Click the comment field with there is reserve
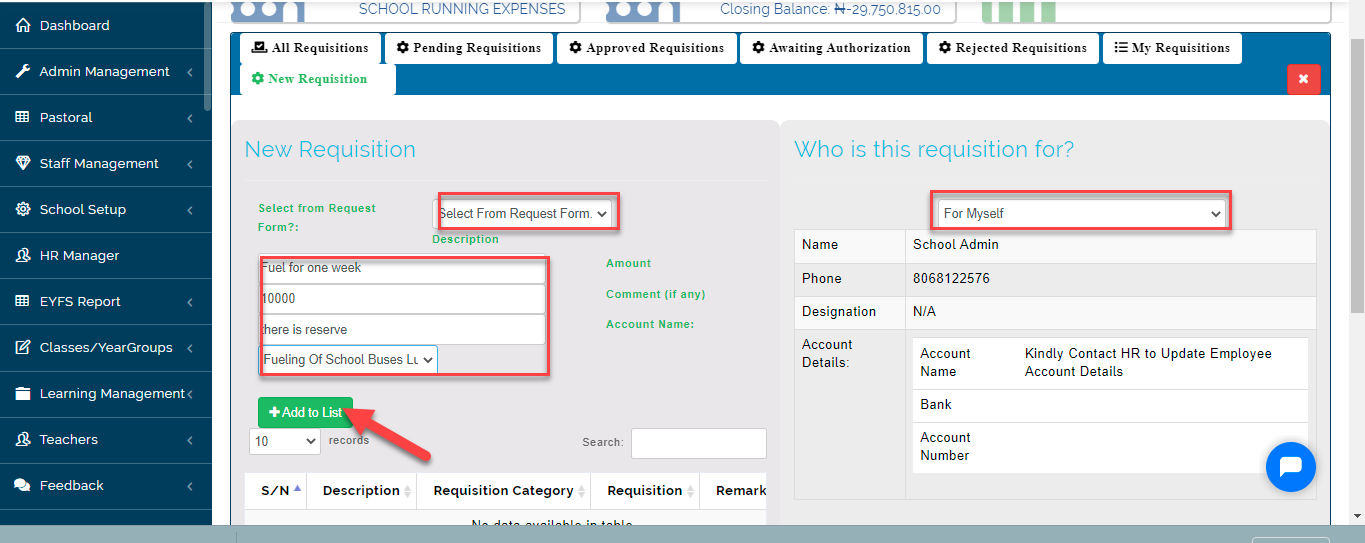The width and height of the screenshot is (1365, 543). [x=403, y=329]
